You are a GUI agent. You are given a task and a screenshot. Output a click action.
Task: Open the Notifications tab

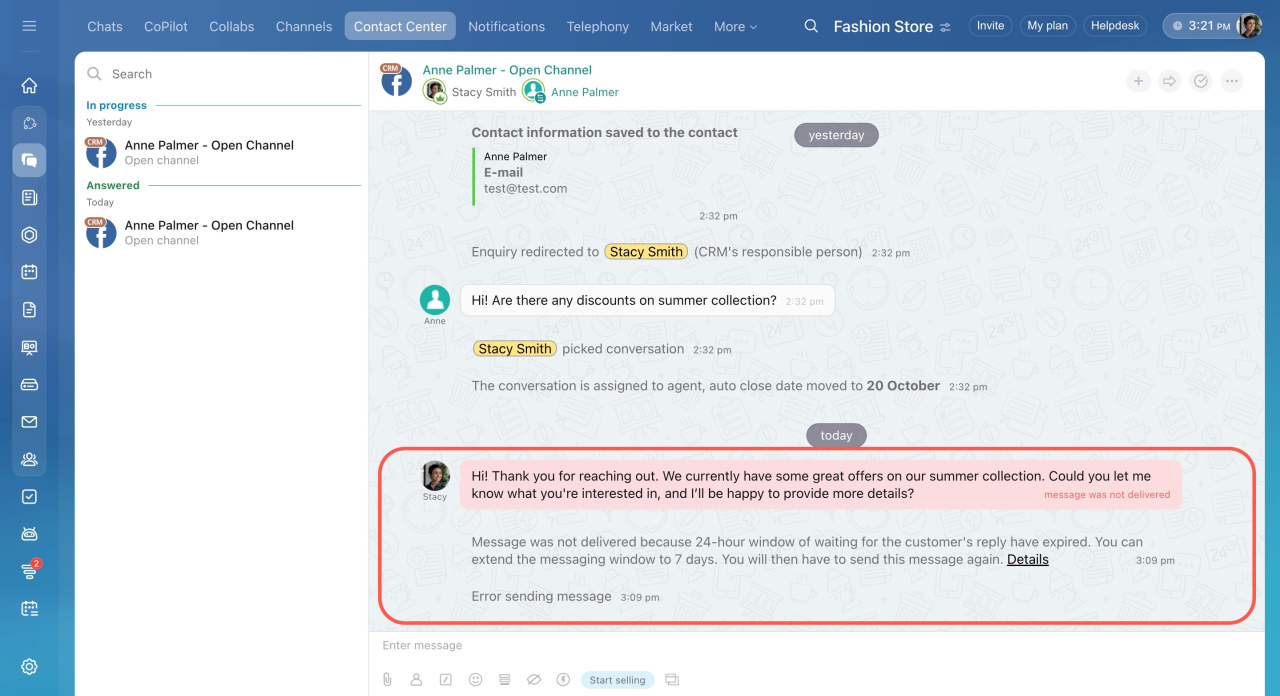click(507, 26)
